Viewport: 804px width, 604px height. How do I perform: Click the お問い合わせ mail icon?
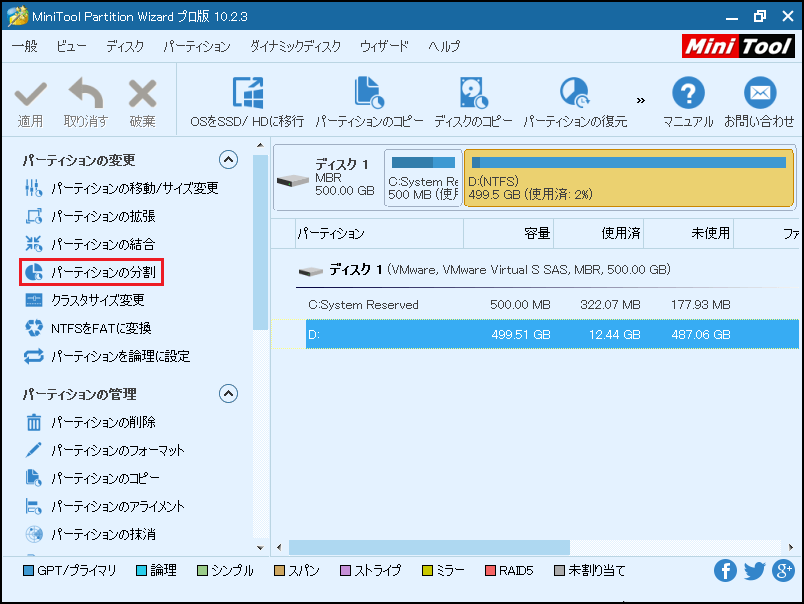click(x=760, y=93)
